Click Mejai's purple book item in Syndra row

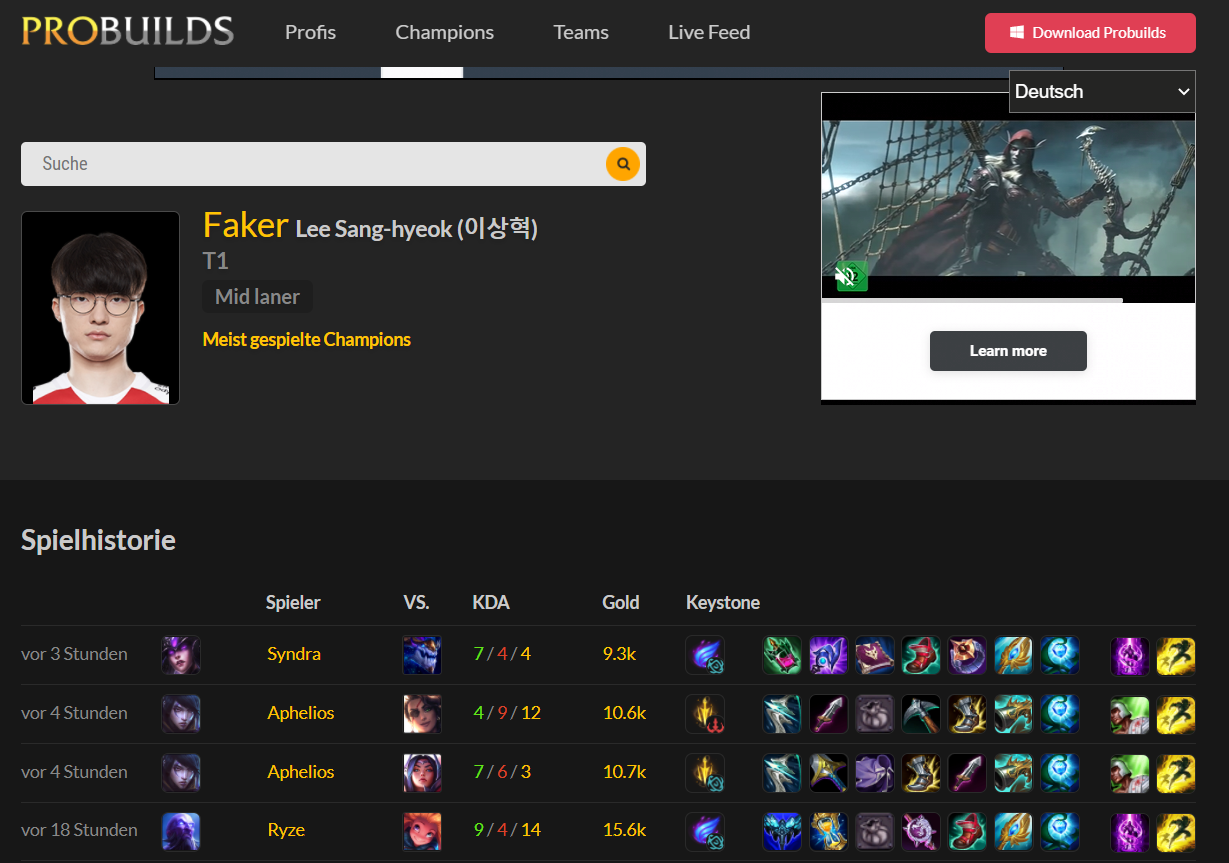875,655
